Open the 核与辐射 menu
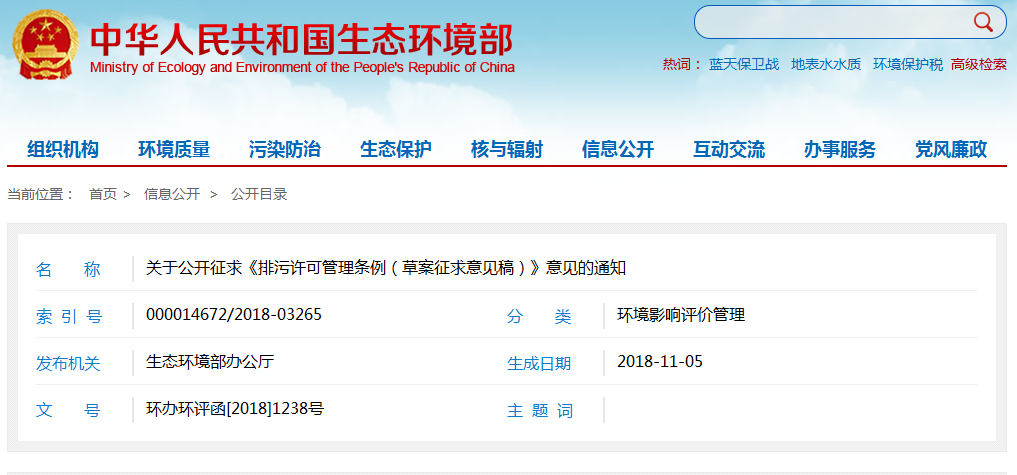The width and height of the screenshot is (1017, 475). pyautogui.click(x=507, y=150)
